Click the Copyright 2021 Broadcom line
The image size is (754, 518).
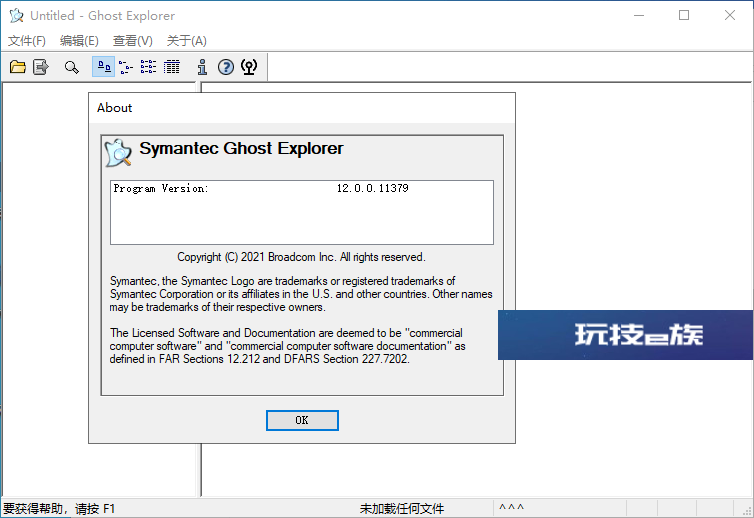pos(302,257)
